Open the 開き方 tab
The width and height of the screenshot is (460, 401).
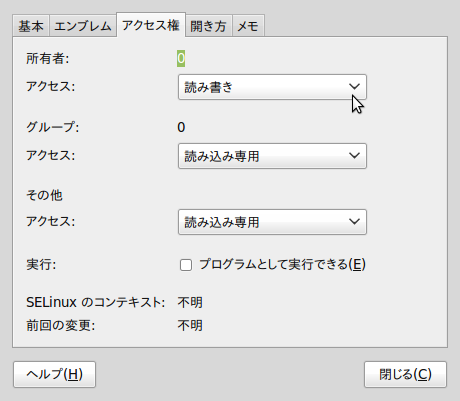coord(209,26)
